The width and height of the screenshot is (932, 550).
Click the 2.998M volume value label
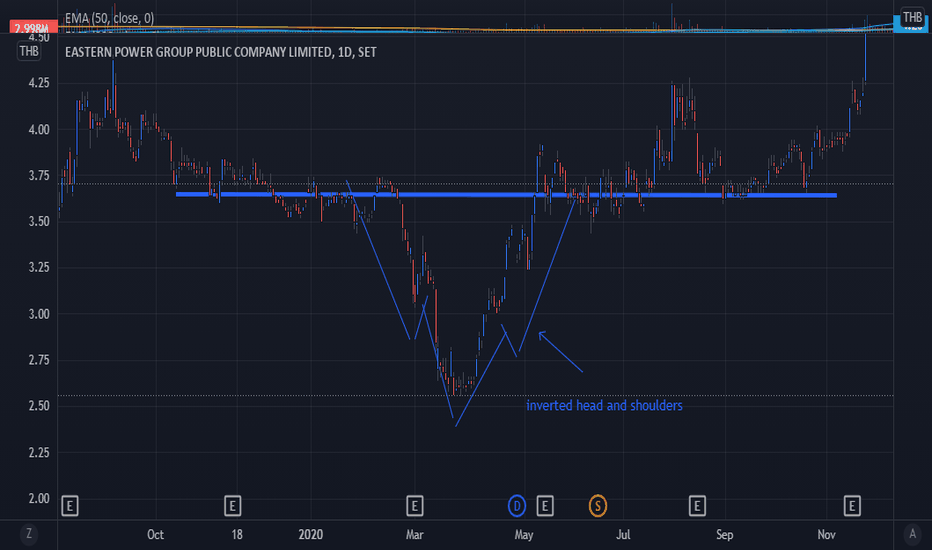(33, 27)
